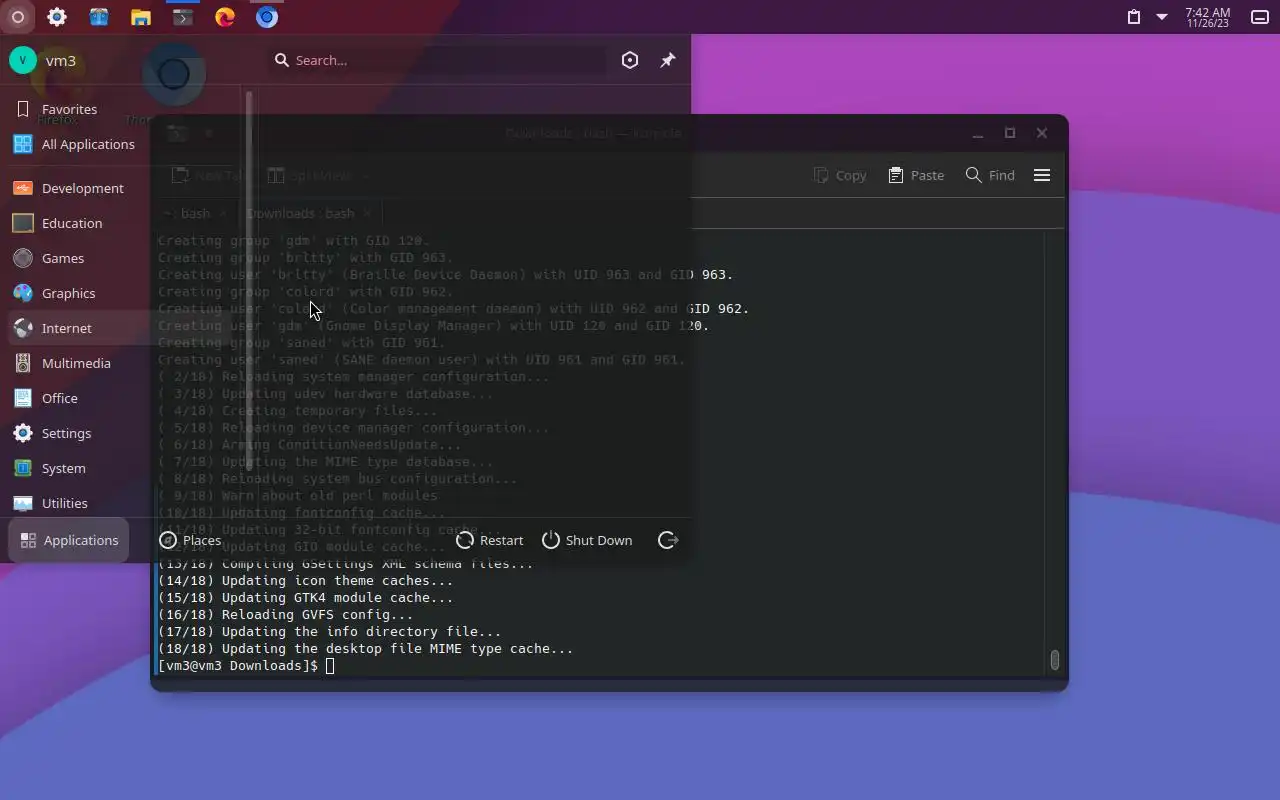Screen dimensions: 1280x800
Task: Open System Settings gear in top panel
Action: pos(57,17)
